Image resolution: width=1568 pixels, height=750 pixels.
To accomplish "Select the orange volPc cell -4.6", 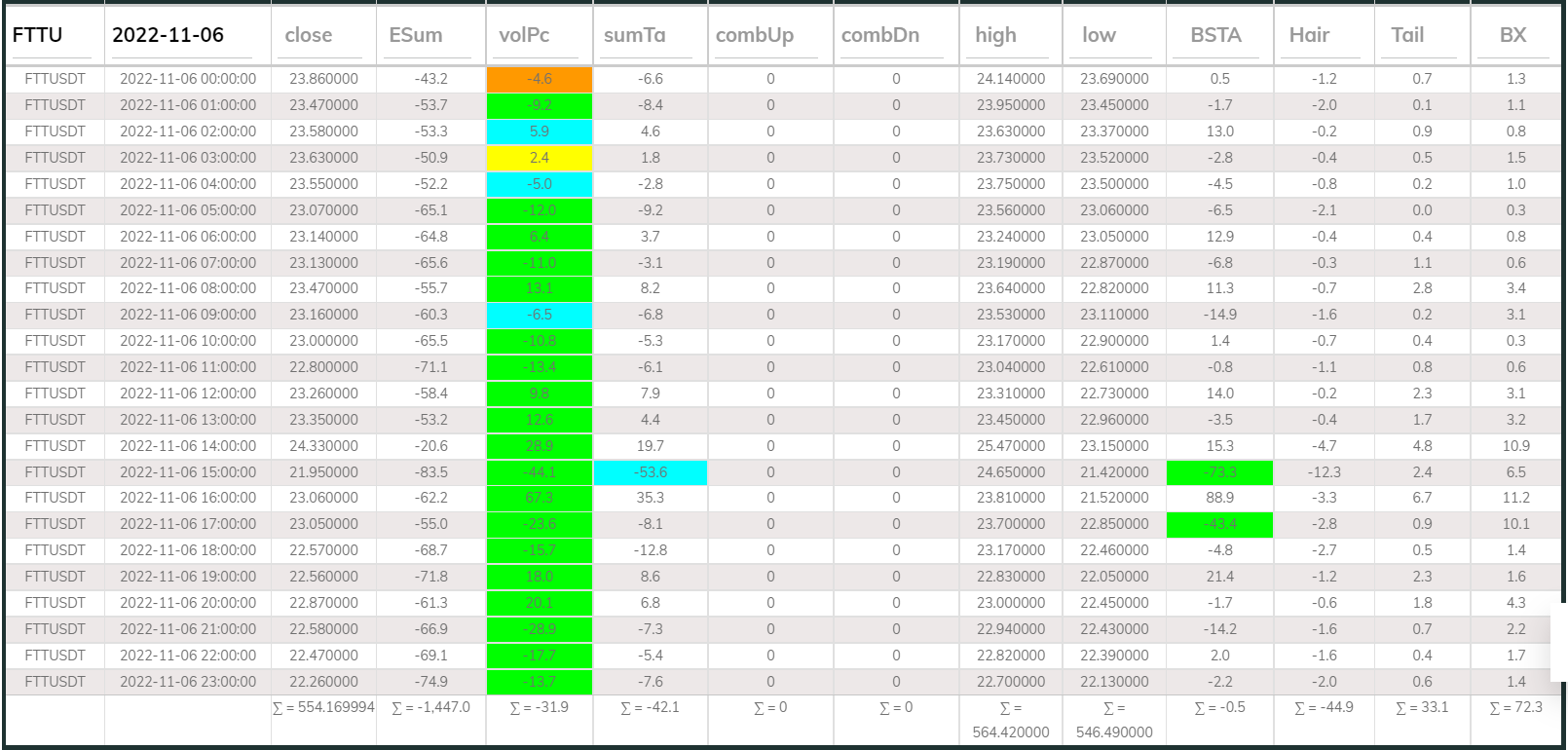I will 540,79.
